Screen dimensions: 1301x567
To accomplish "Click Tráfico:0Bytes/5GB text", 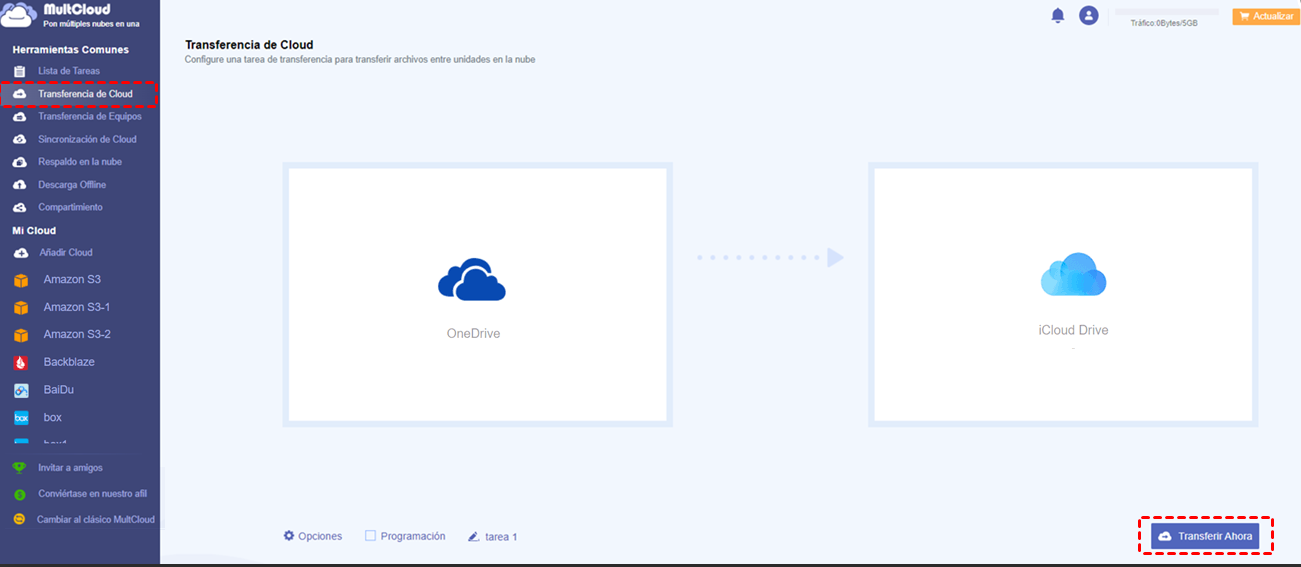I will (x=1163, y=23).
